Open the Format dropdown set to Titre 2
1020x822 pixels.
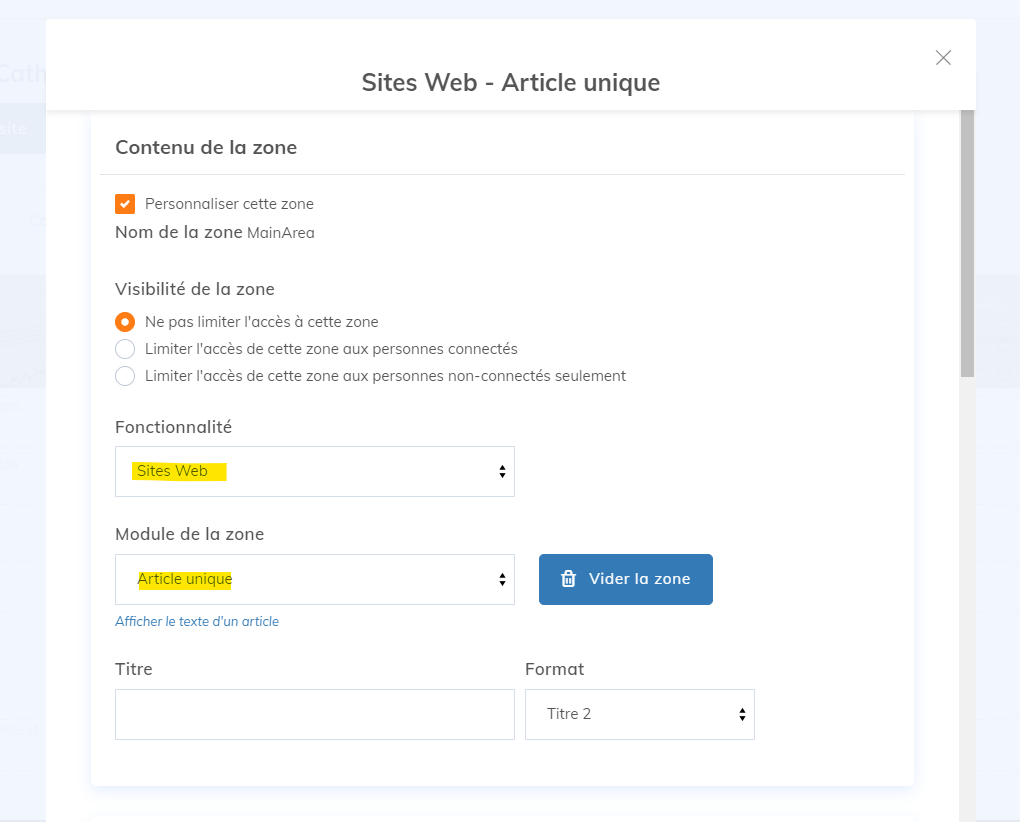click(x=639, y=714)
